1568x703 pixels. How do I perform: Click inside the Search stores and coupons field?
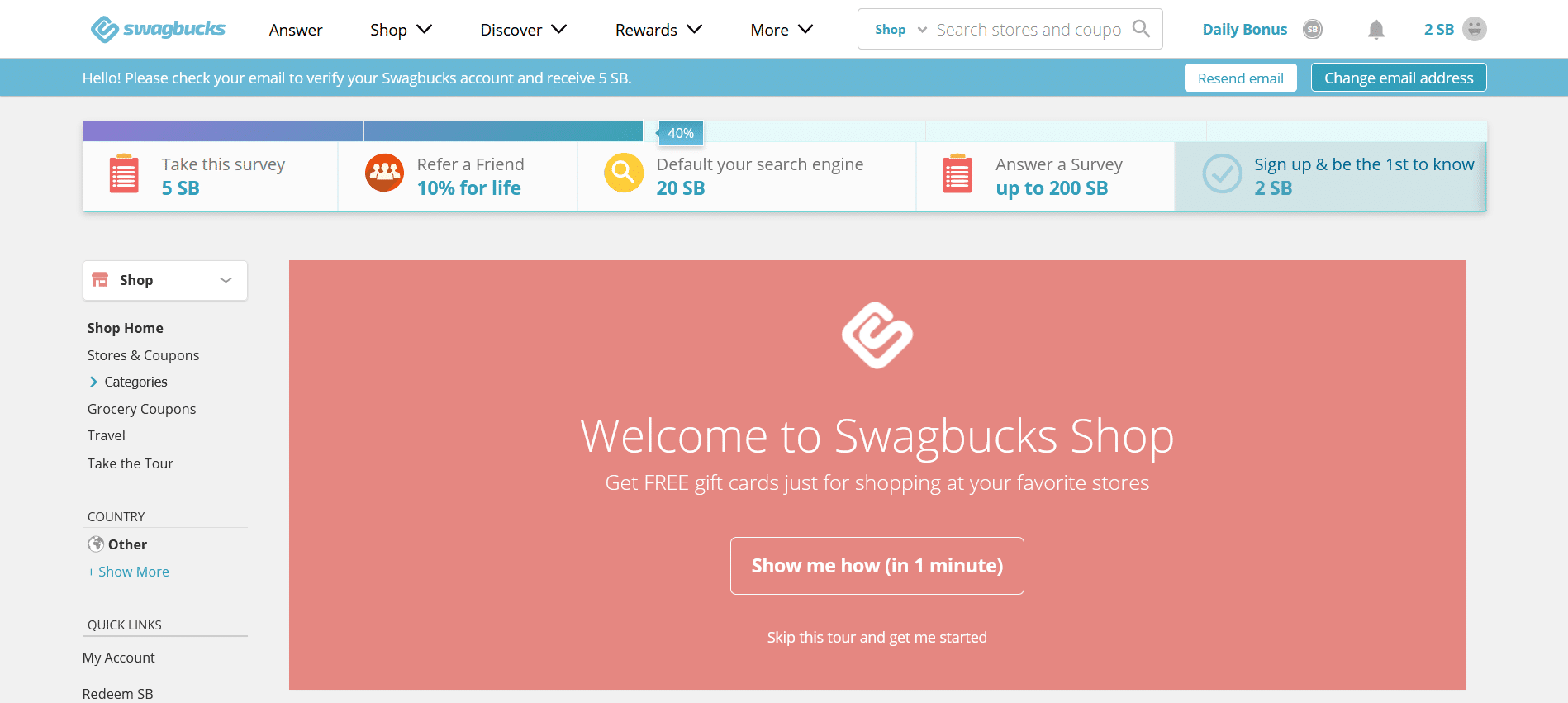1029,30
